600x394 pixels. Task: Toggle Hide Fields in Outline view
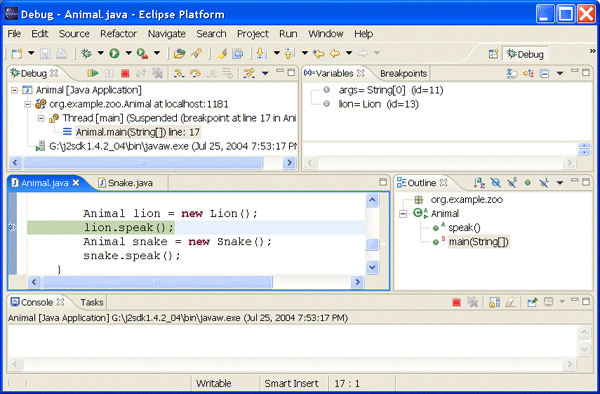point(496,183)
